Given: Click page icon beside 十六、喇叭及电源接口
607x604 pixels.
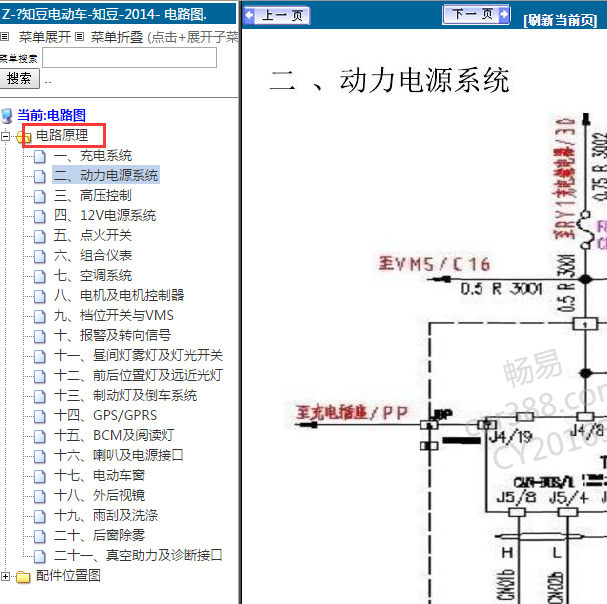Looking at the screenshot, I should (x=39, y=456).
